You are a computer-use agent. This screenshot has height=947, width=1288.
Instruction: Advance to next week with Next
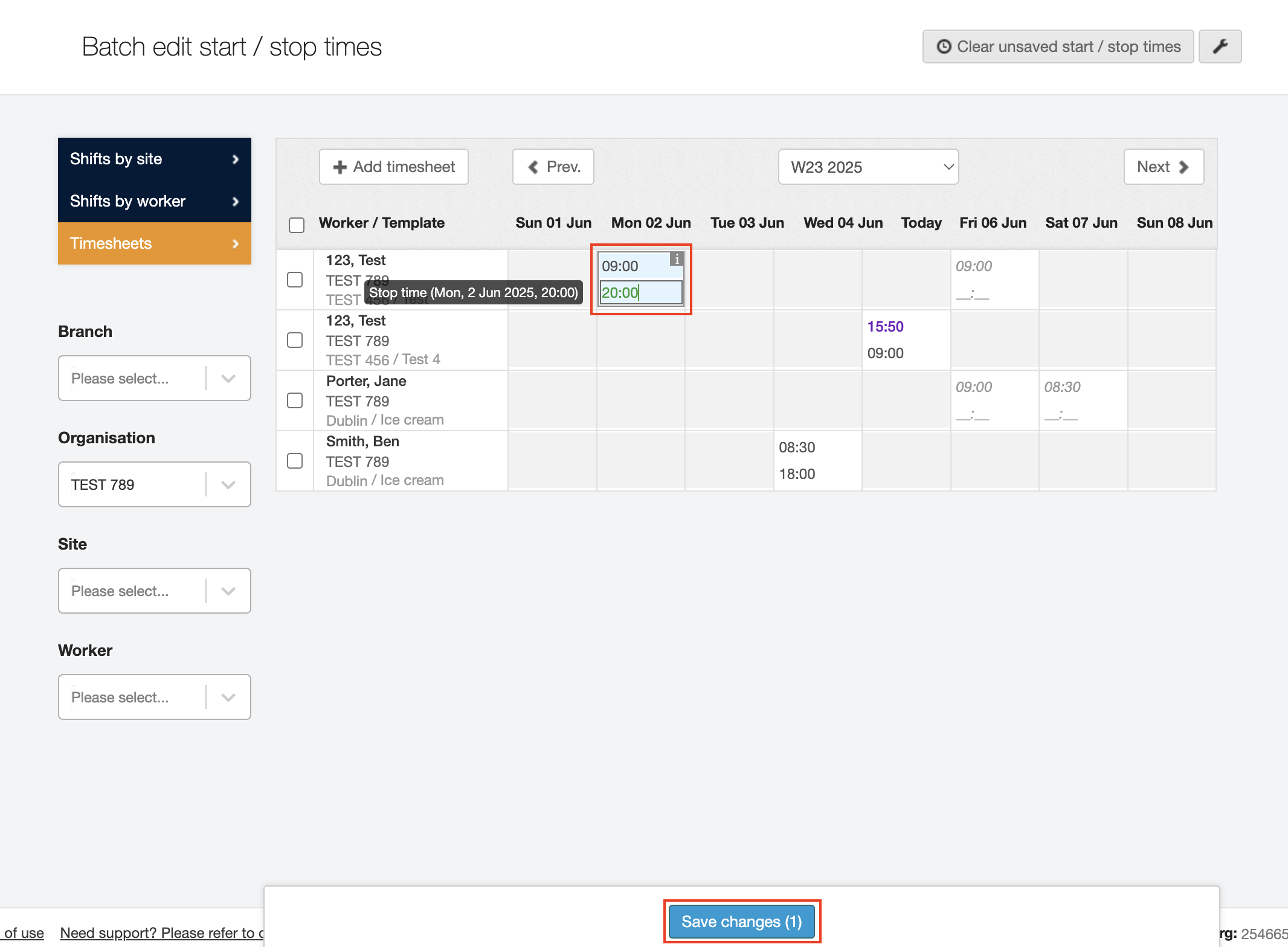(1164, 167)
